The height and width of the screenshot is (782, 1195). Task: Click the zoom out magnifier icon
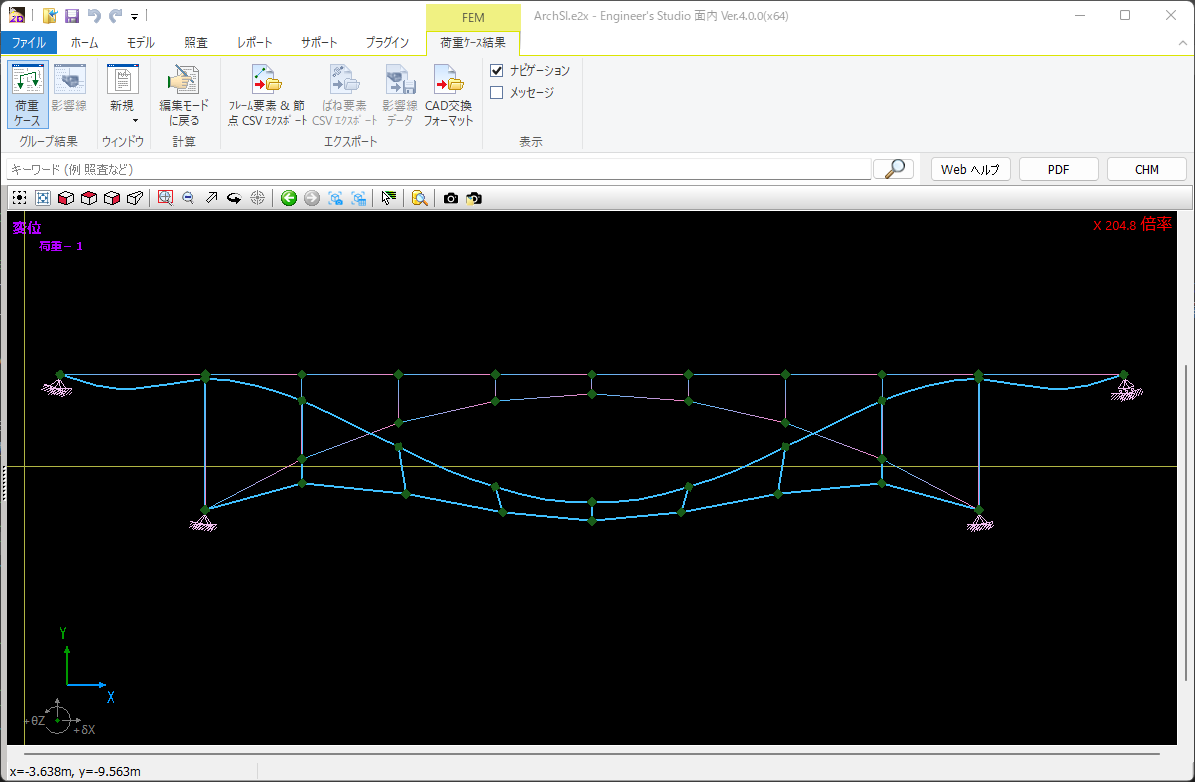point(188,198)
